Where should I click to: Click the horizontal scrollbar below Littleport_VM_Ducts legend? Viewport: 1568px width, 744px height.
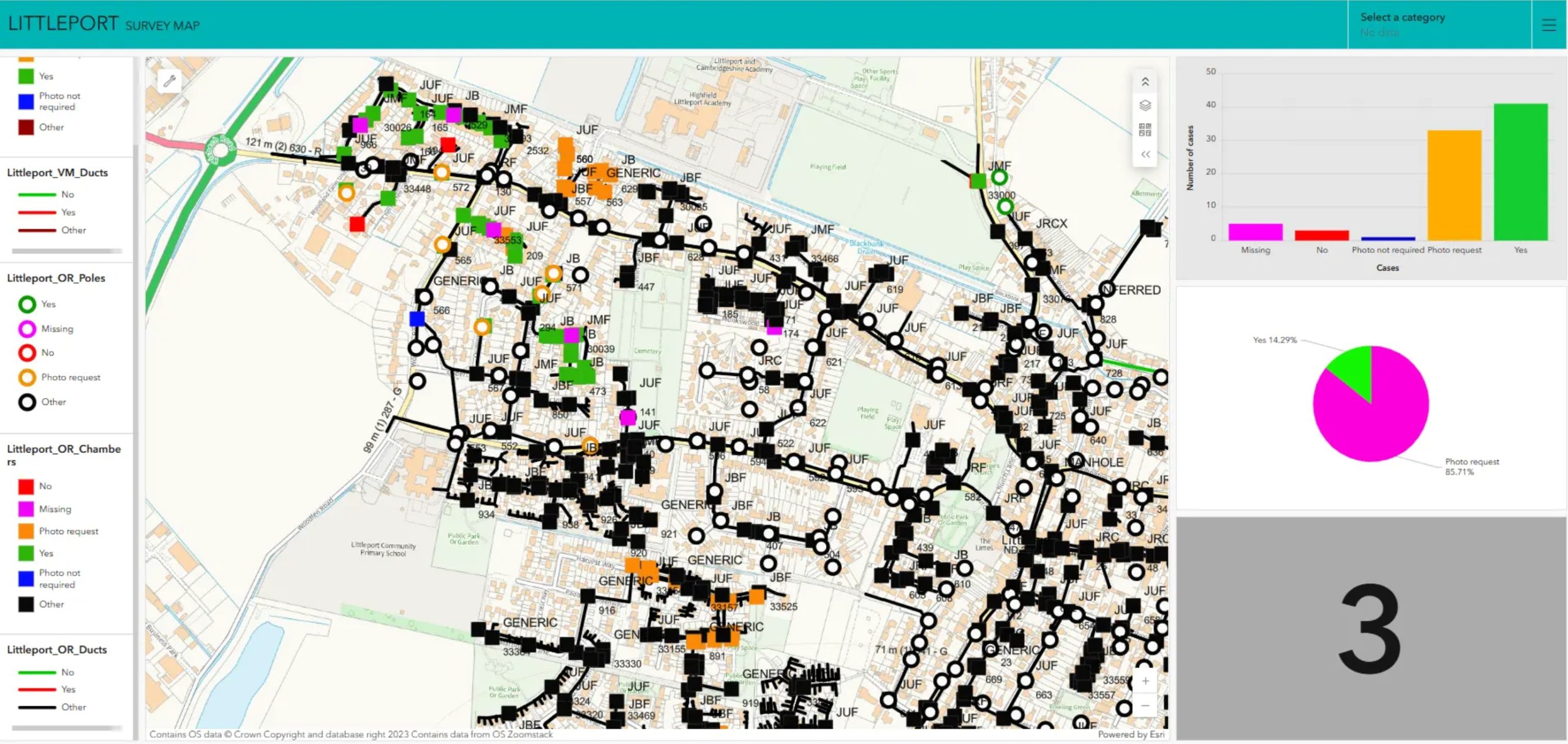pyautogui.click(x=67, y=250)
